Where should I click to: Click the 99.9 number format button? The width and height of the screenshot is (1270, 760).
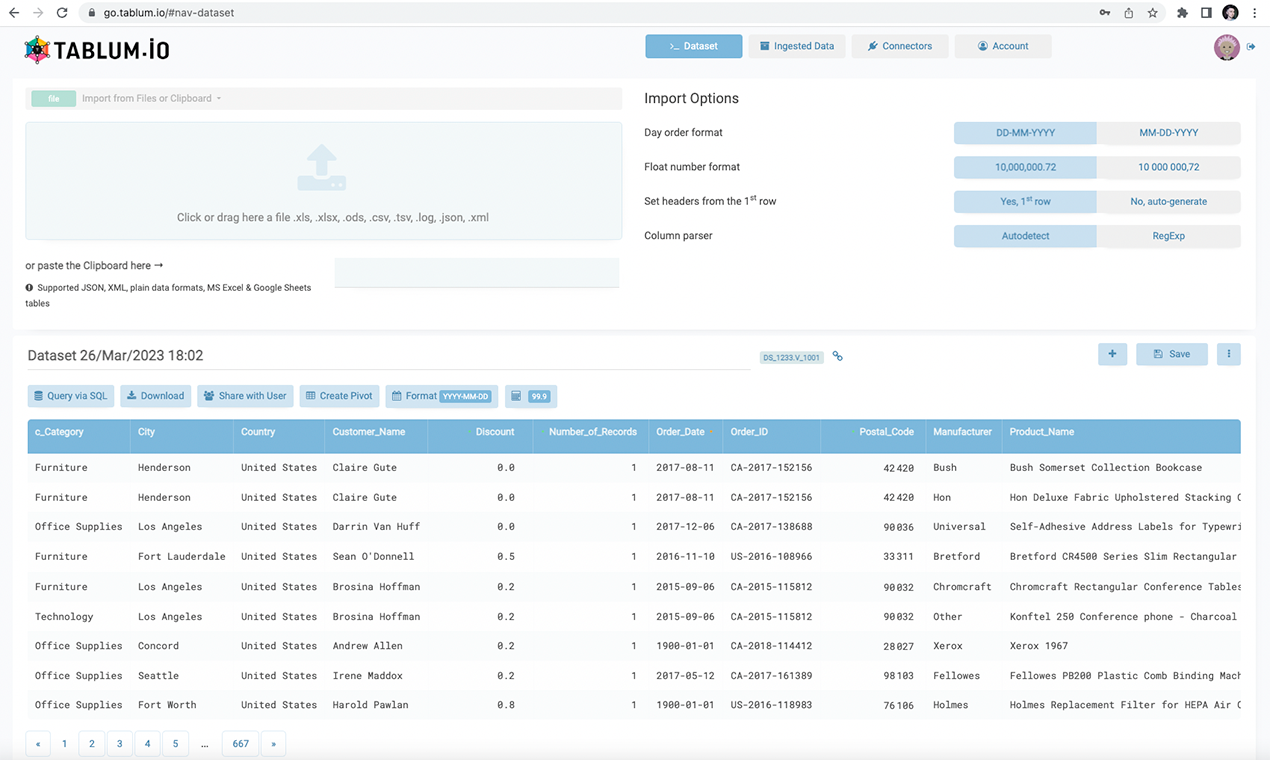531,396
